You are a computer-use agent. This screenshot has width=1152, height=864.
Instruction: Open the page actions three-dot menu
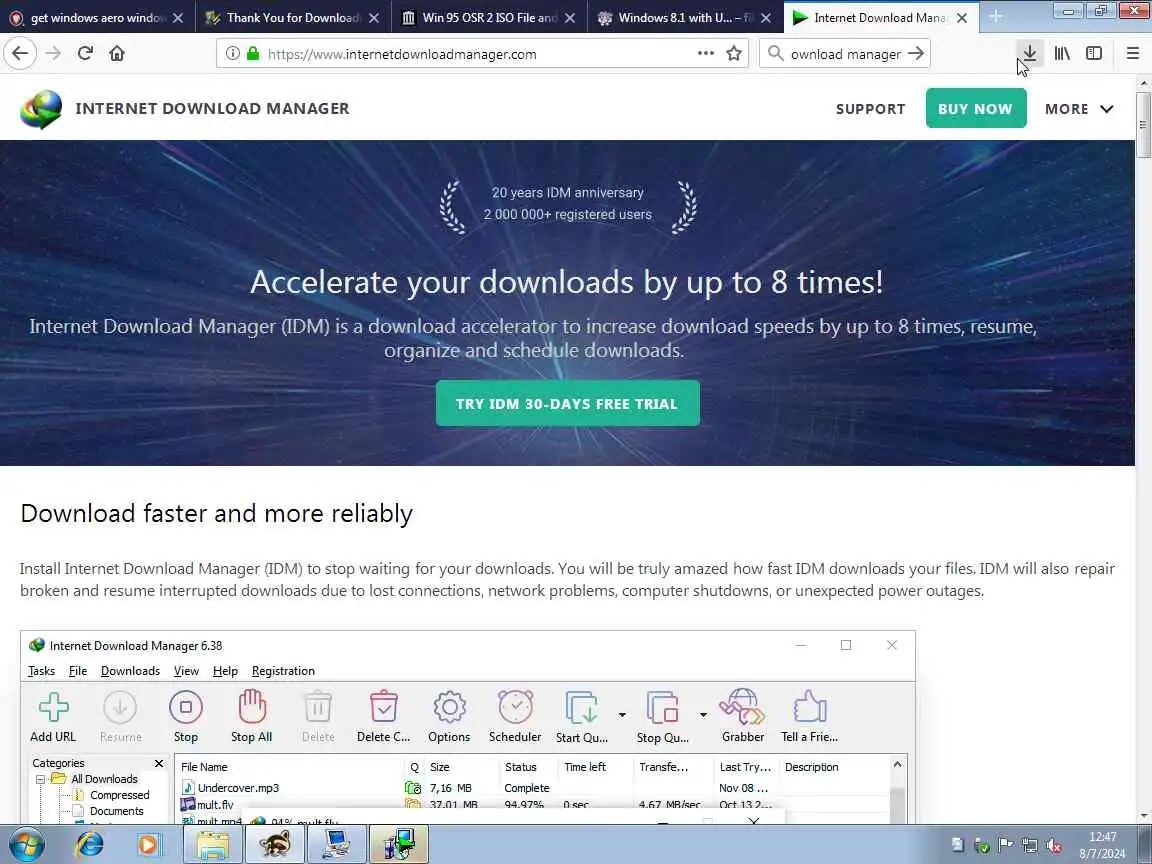click(705, 53)
